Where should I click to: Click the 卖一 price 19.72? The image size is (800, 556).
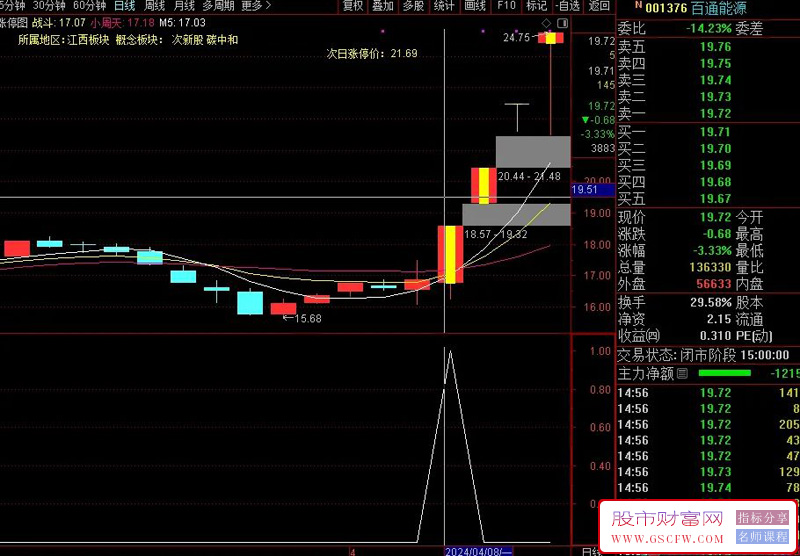(715, 113)
